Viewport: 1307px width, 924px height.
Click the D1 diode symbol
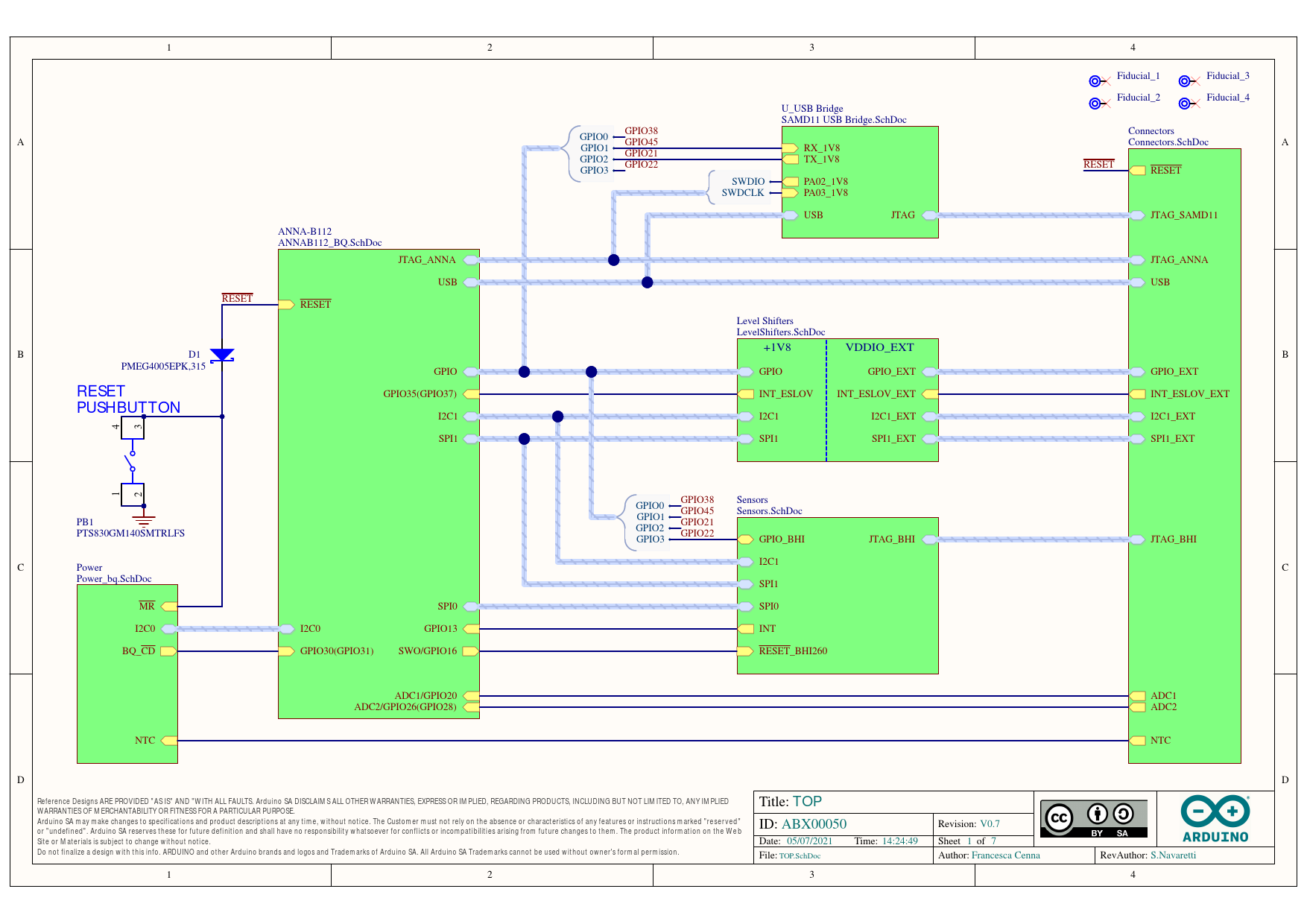[x=222, y=355]
